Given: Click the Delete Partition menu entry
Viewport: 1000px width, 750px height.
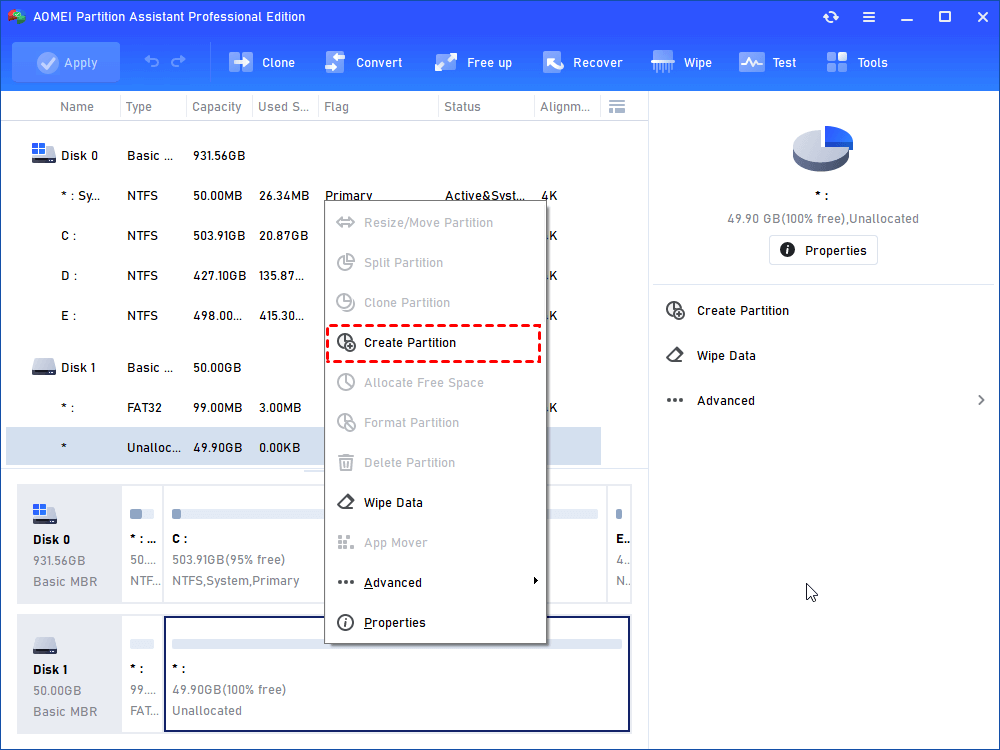Looking at the screenshot, I should [435, 462].
